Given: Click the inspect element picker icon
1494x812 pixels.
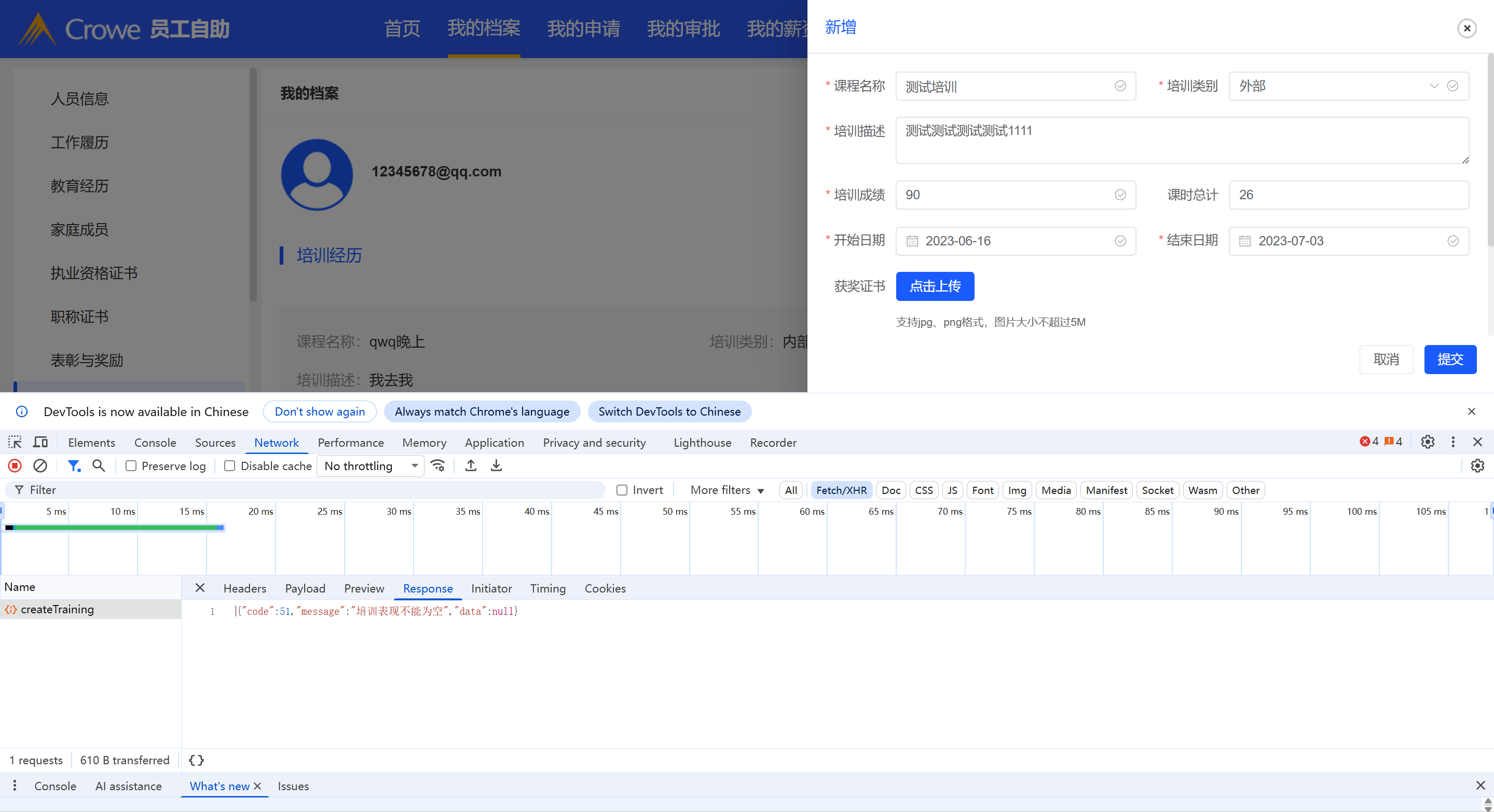Looking at the screenshot, I should click(x=15, y=443).
